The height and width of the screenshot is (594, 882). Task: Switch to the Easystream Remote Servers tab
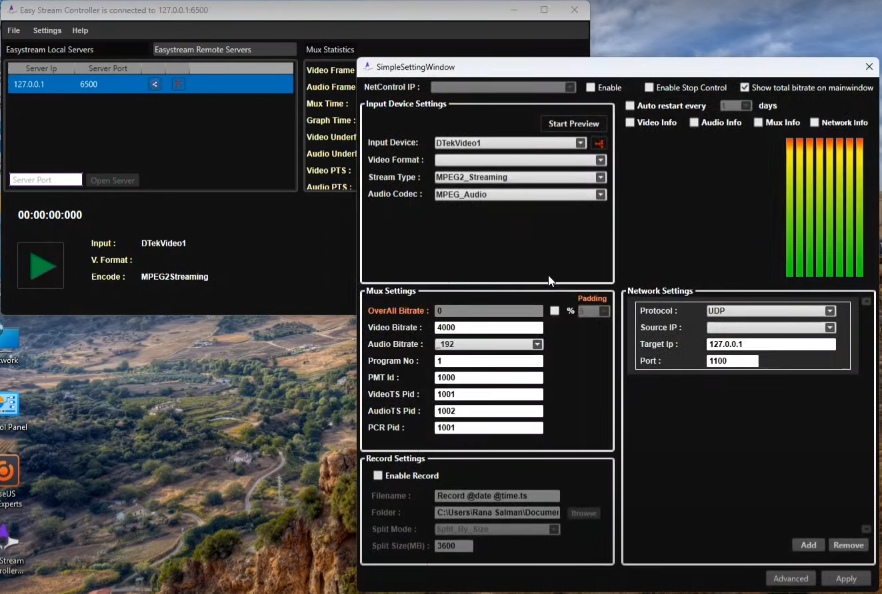222,48
